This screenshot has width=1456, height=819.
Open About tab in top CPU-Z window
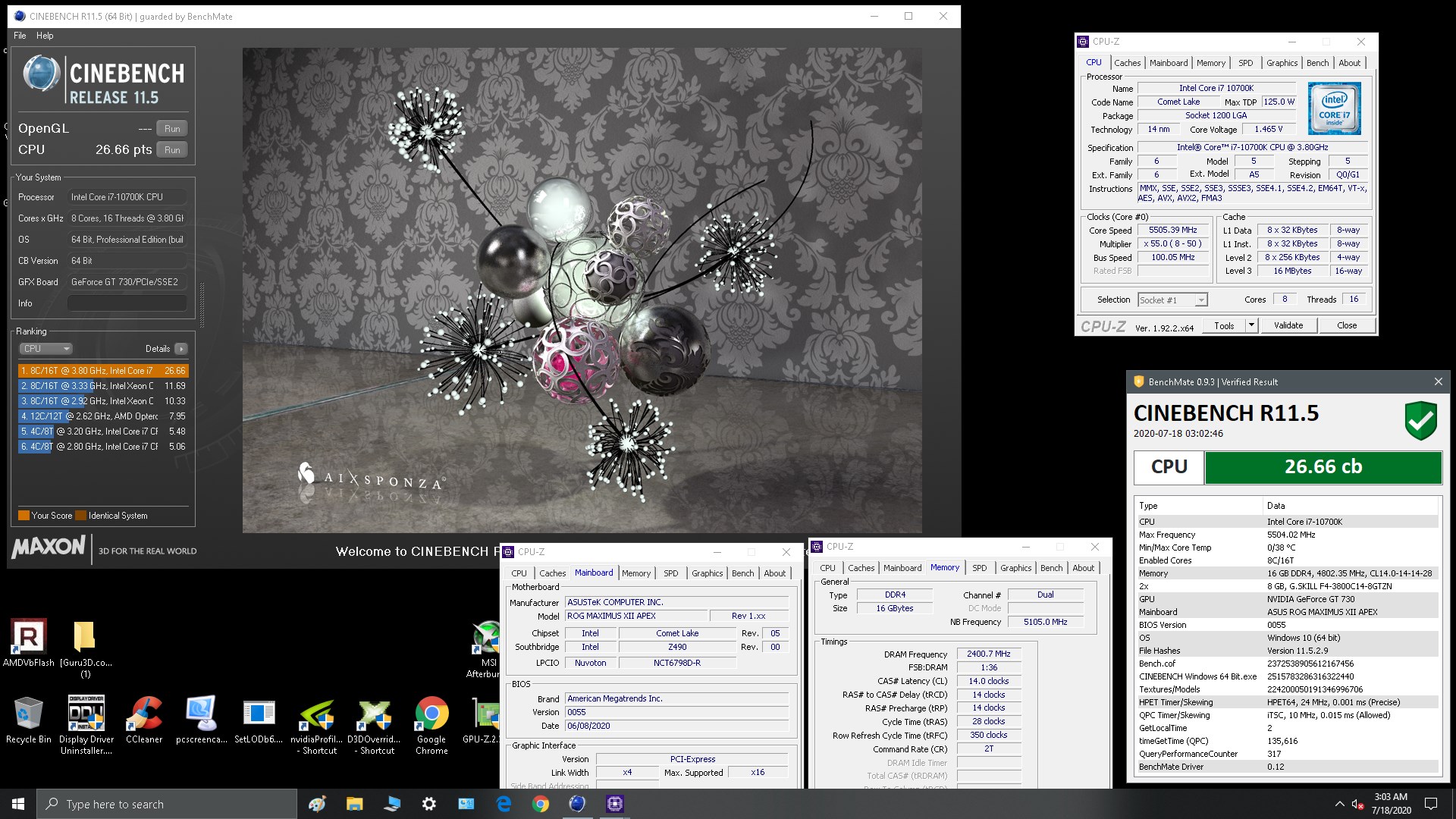(x=1349, y=63)
